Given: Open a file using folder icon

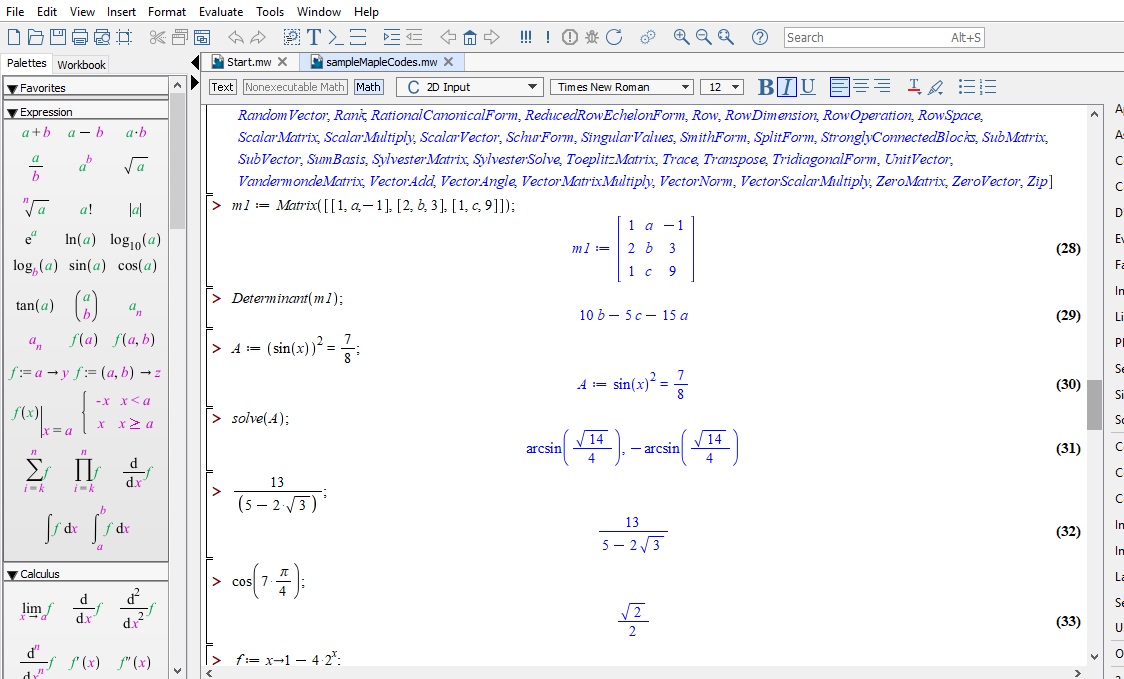Looking at the screenshot, I should point(36,37).
